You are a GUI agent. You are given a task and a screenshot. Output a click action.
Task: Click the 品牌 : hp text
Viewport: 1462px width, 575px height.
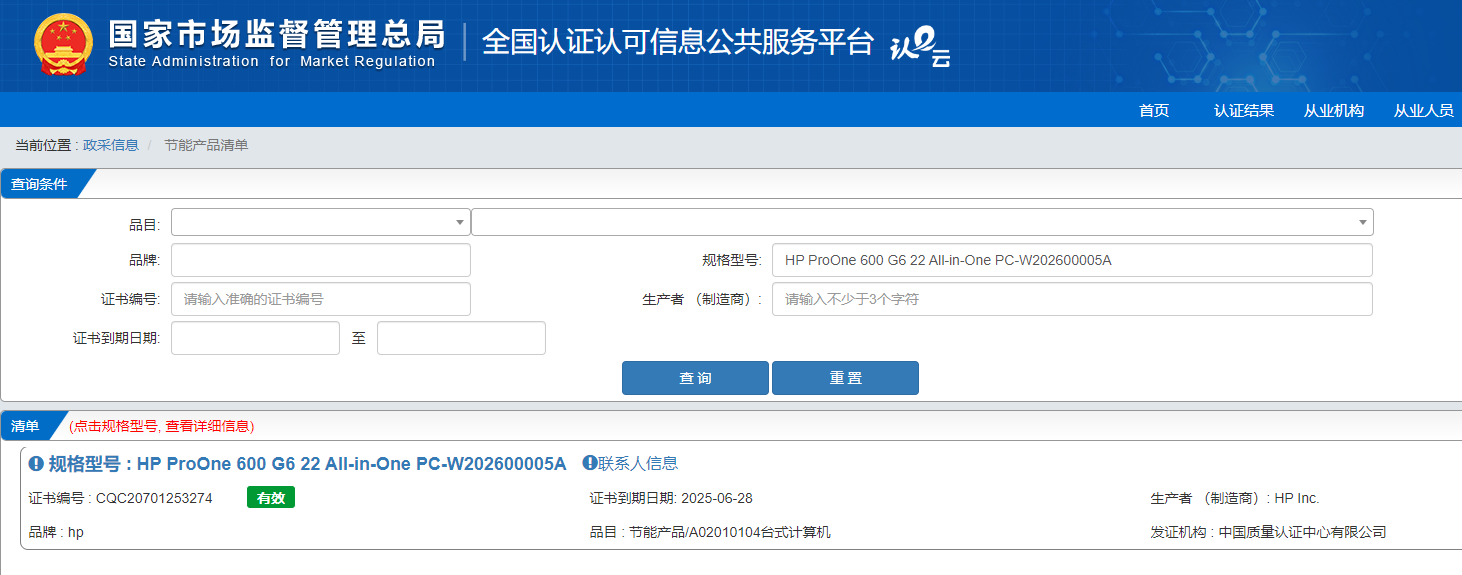click(56, 532)
